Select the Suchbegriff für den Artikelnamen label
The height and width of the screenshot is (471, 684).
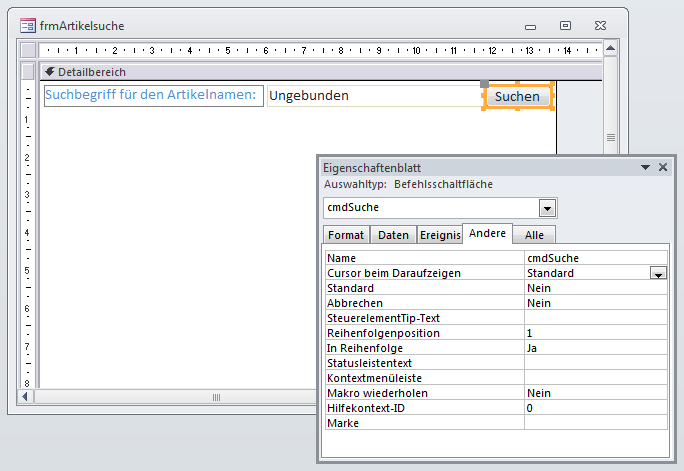click(x=154, y=96)
